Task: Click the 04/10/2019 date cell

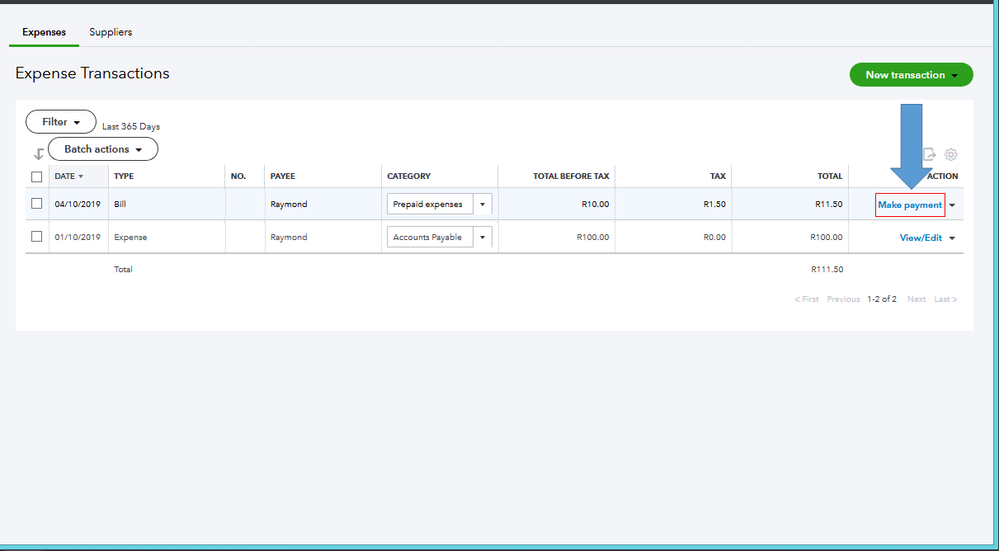Action: (78, 204)
